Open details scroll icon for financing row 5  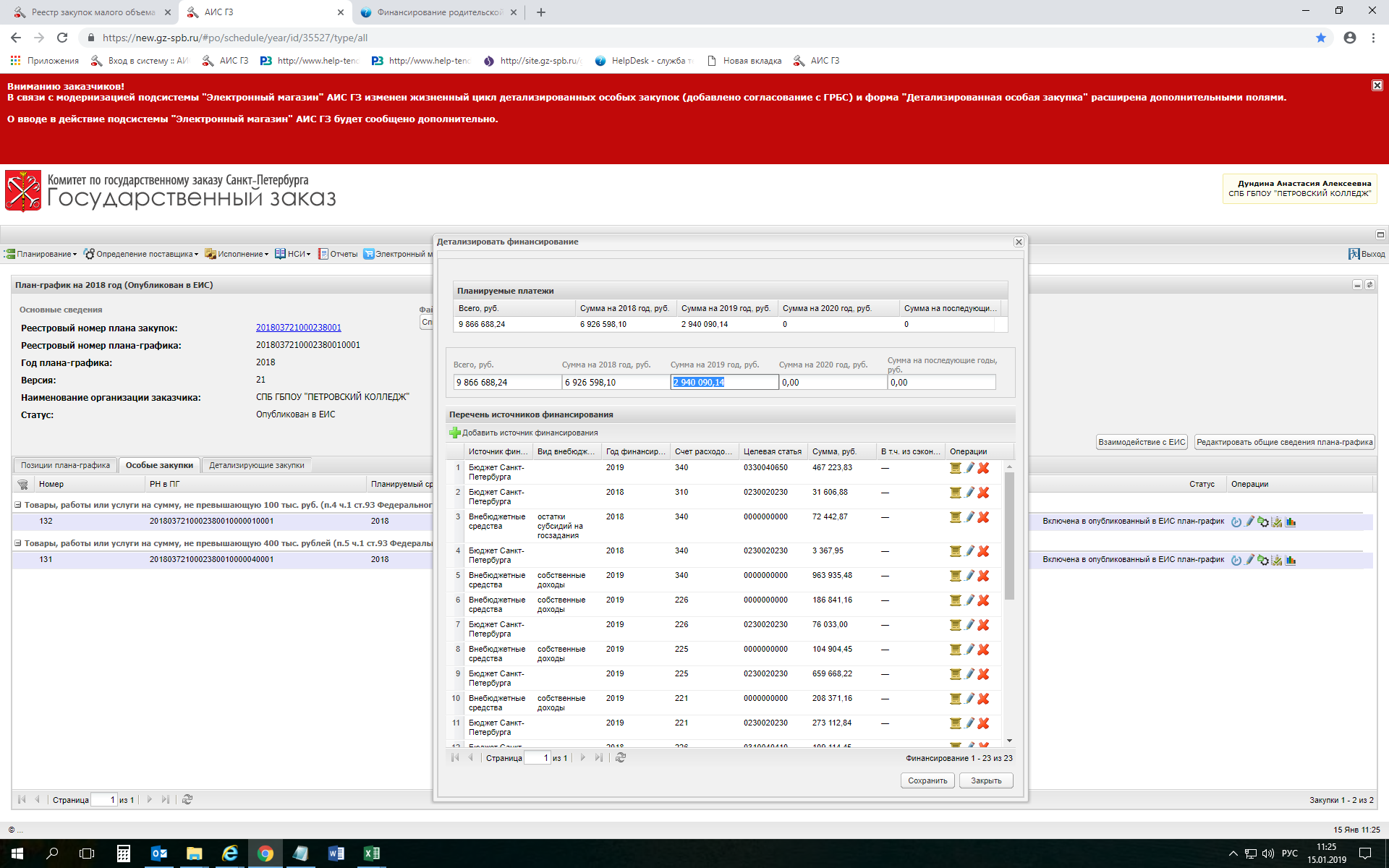(955, 576)
